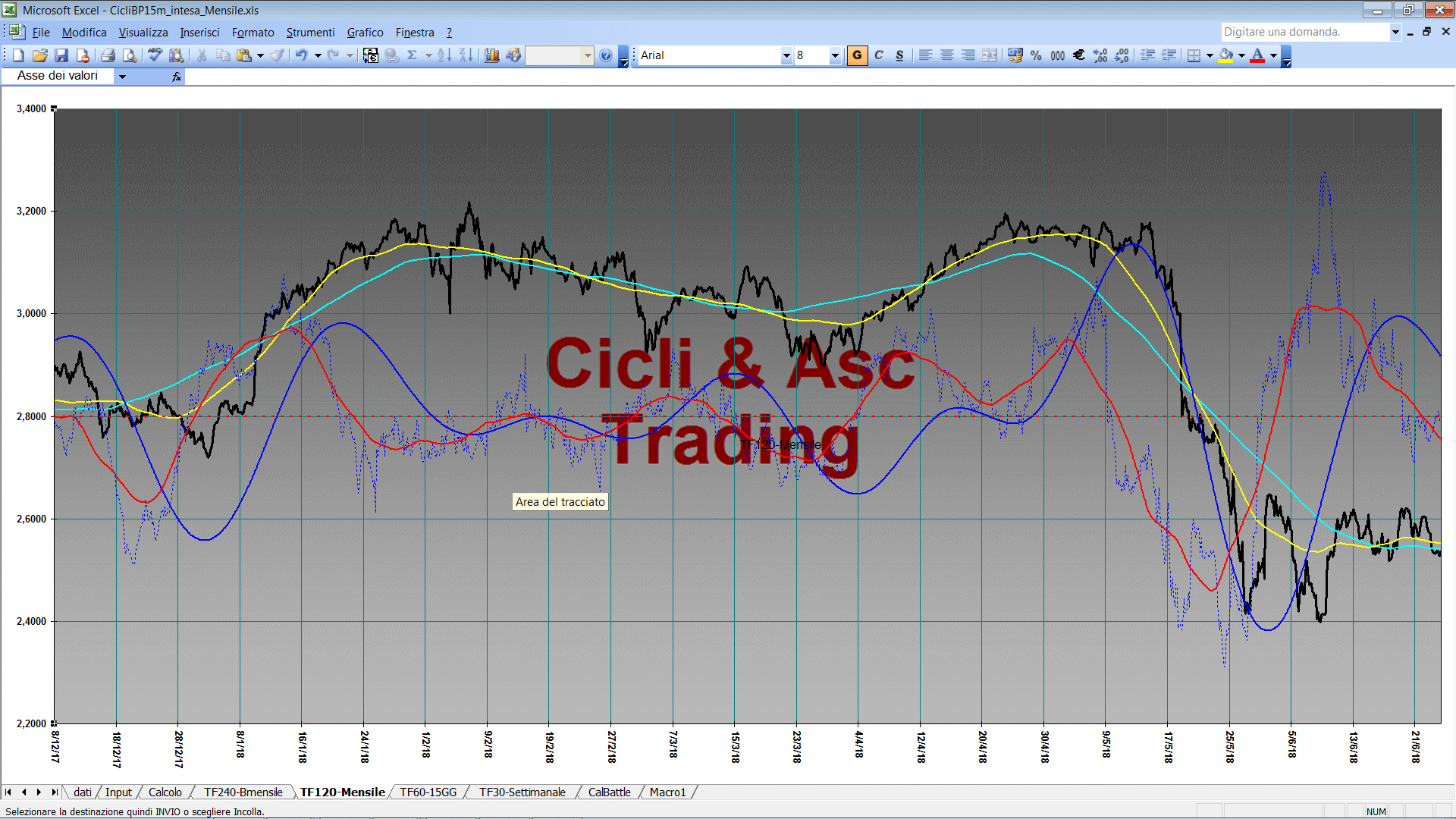1456x819 pixels.
Task: Apply the yellow Fill Color bucket
Action: [x=1225, y=55]
